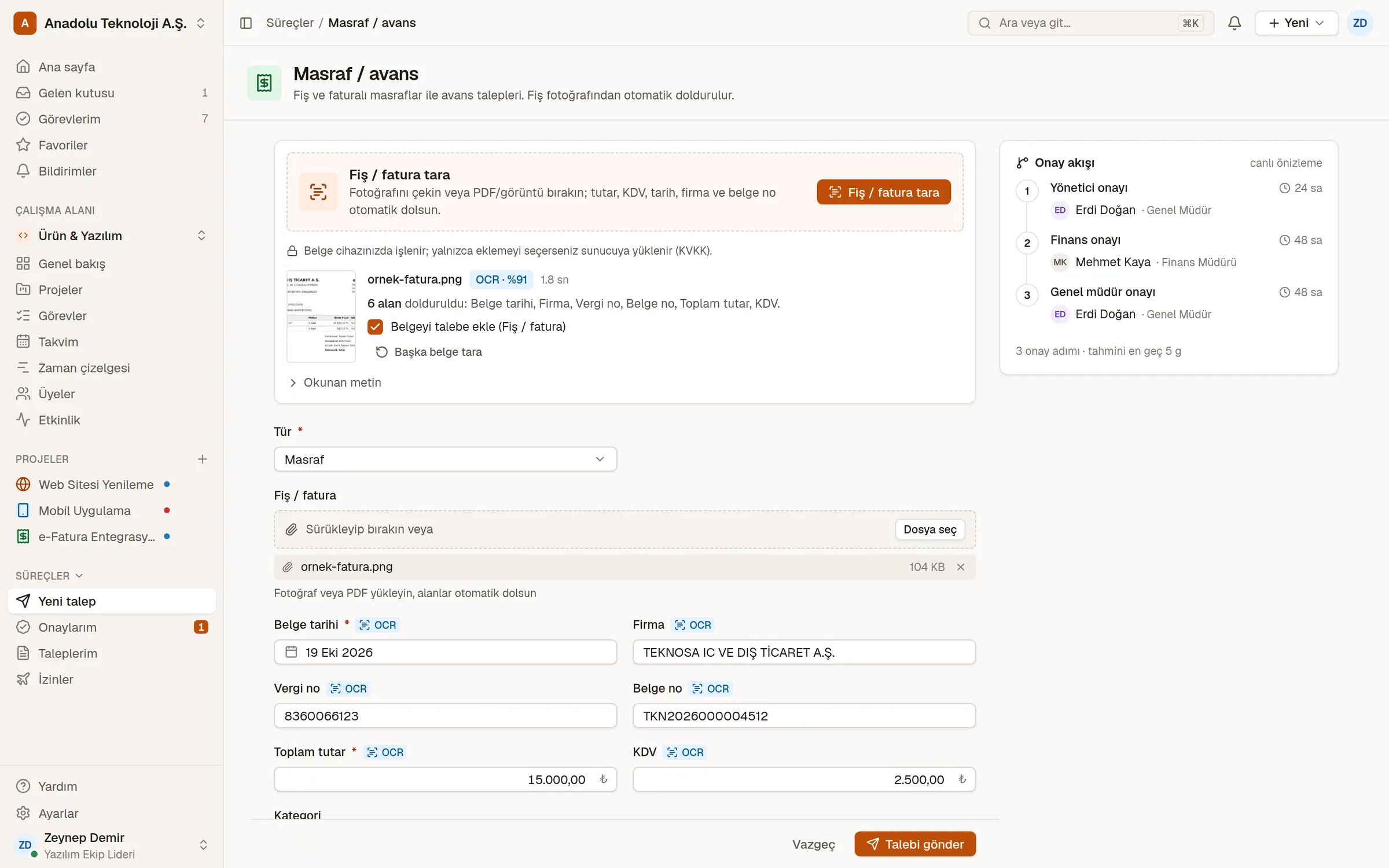Viewport: 1389px width, 868px height.
Task: Open Gelen kutusu inbox
Action: 112,93
